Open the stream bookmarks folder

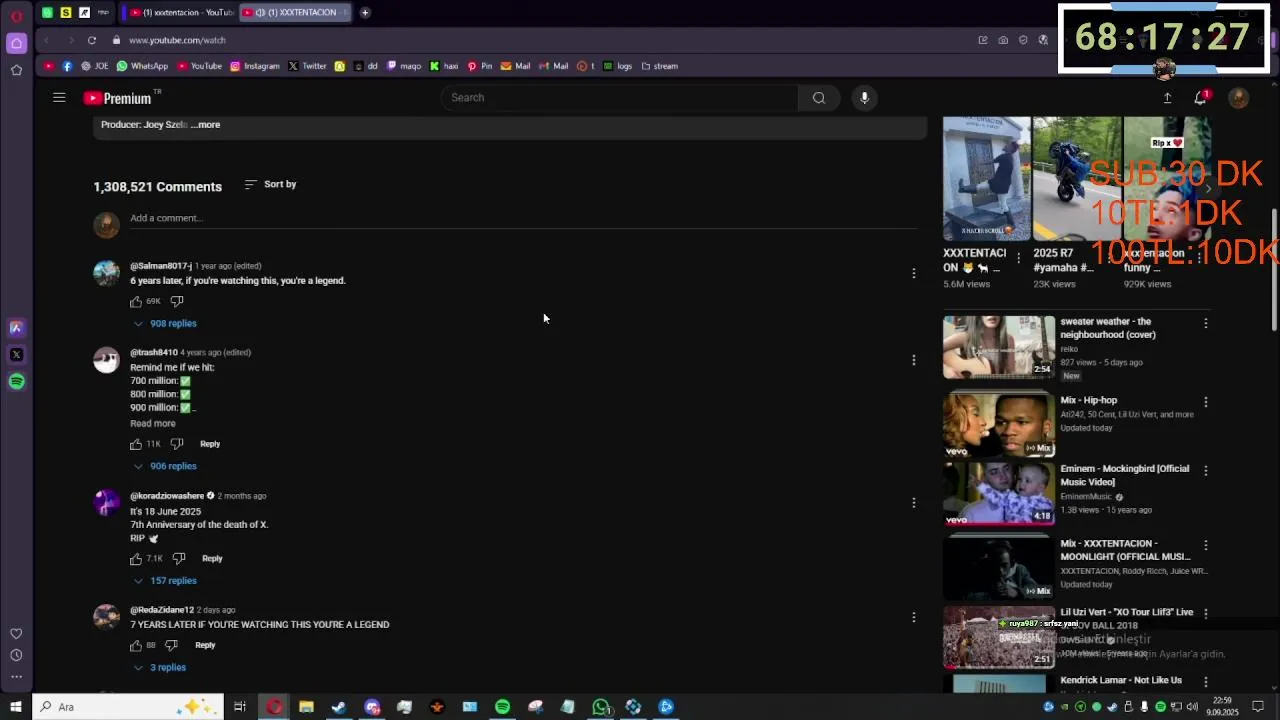coord(659,66)
